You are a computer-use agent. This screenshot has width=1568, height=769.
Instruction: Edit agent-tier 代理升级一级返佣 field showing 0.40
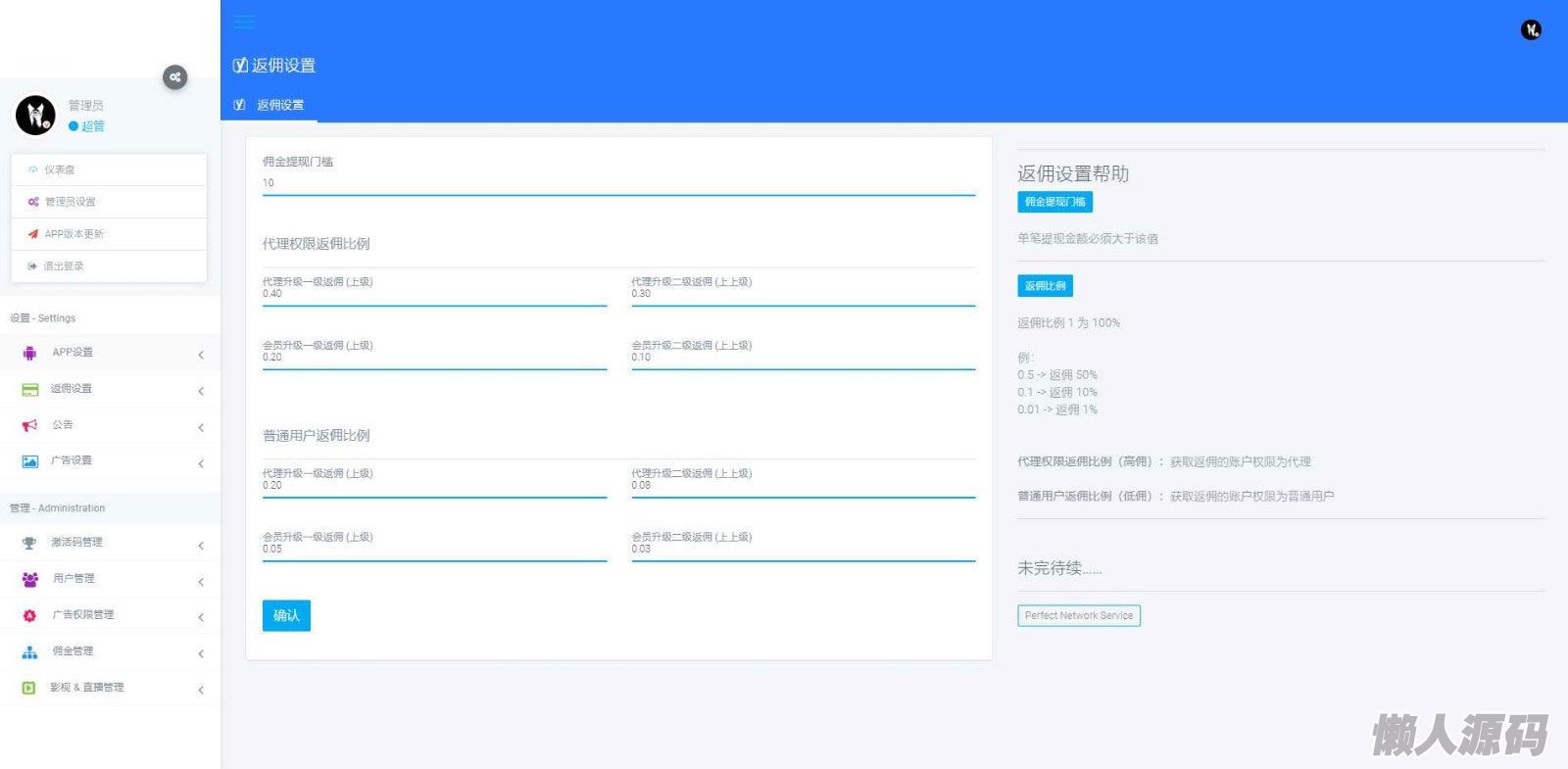[x=434, y=295]
